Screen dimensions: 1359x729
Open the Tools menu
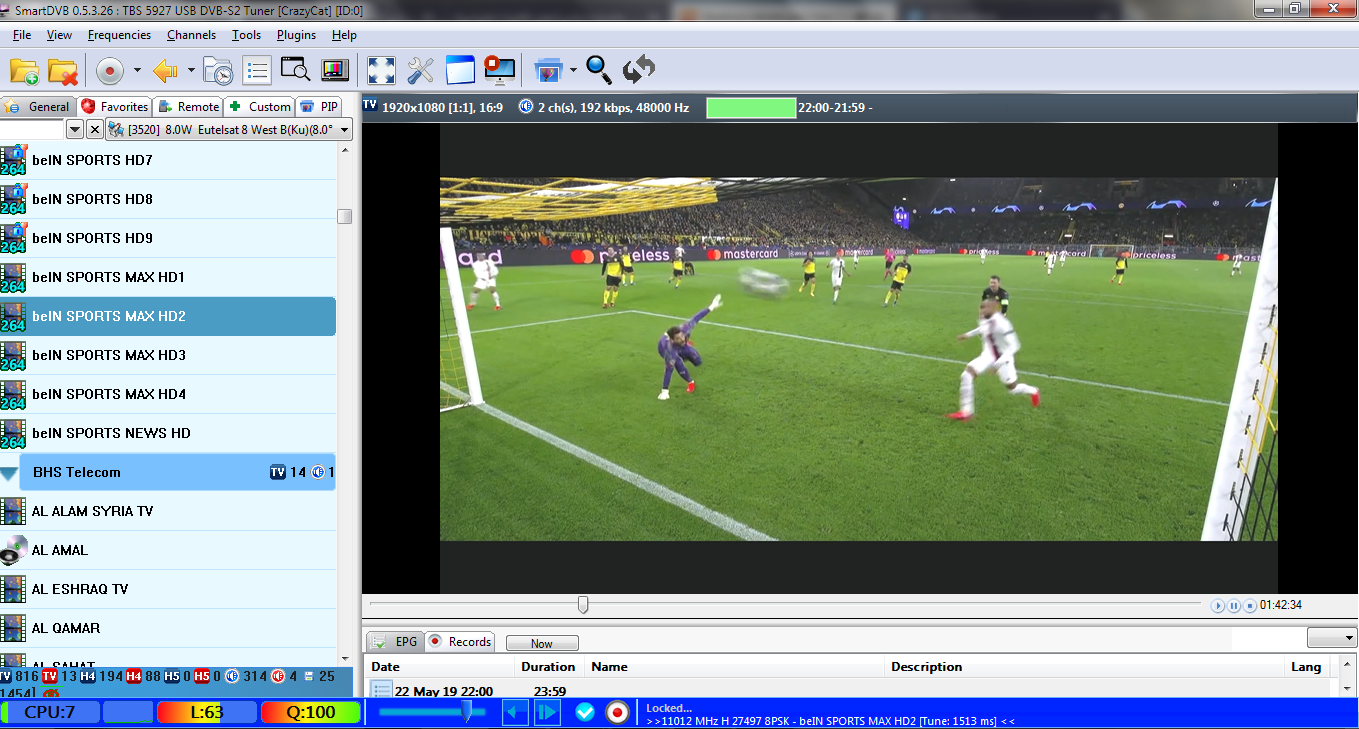tap(246, 35)
